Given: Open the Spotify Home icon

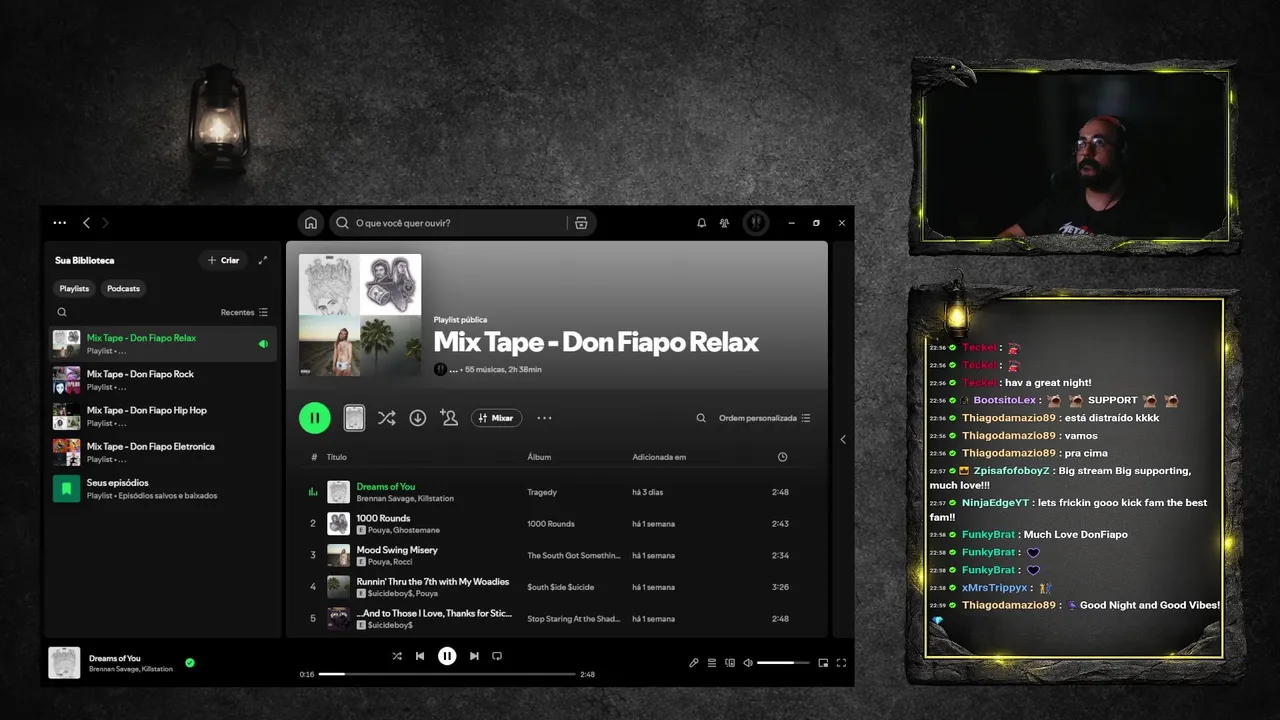Looking at the screenshot, I should pyautogui.click(x=311, y=223).
